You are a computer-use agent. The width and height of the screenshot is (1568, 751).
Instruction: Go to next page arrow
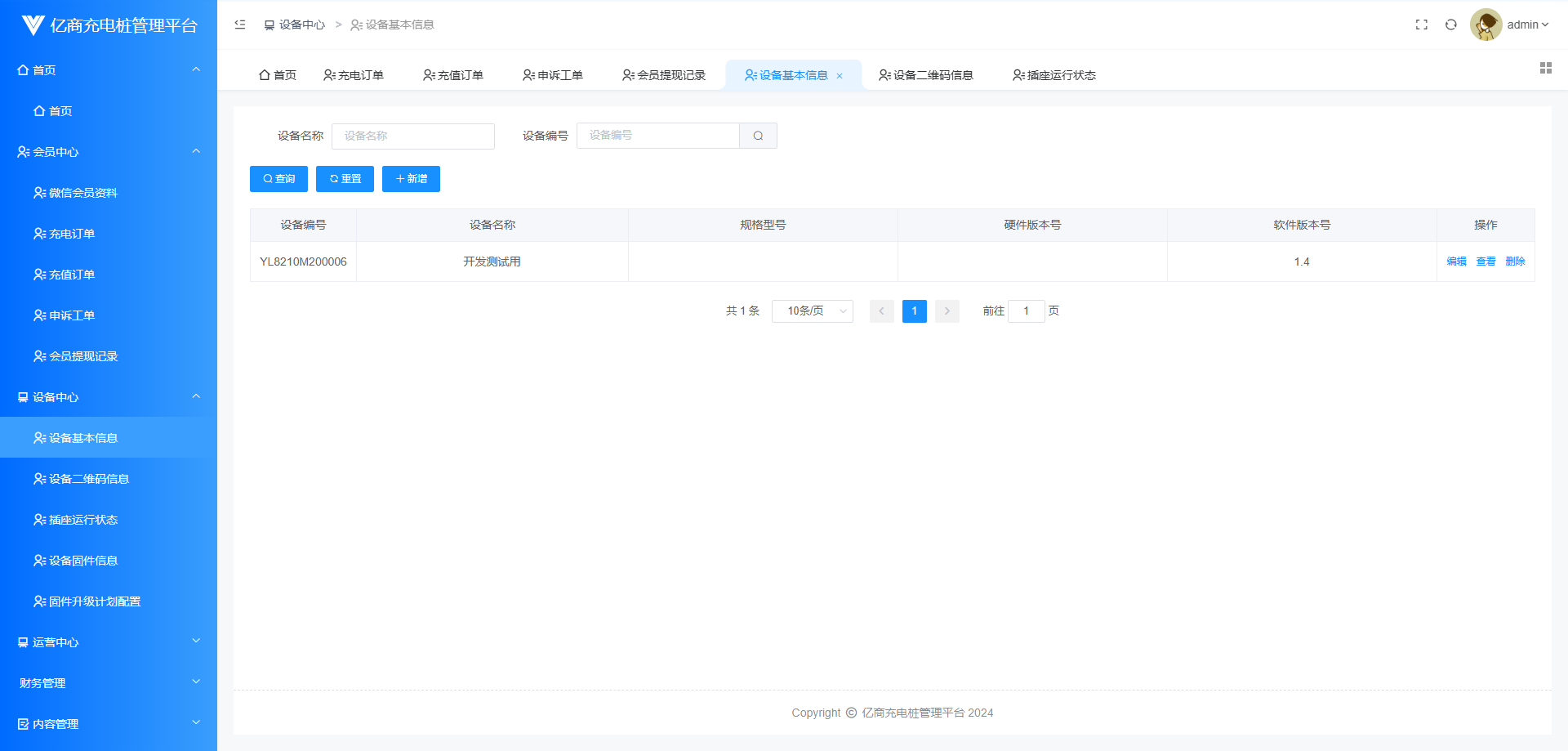tap(947, 311)
